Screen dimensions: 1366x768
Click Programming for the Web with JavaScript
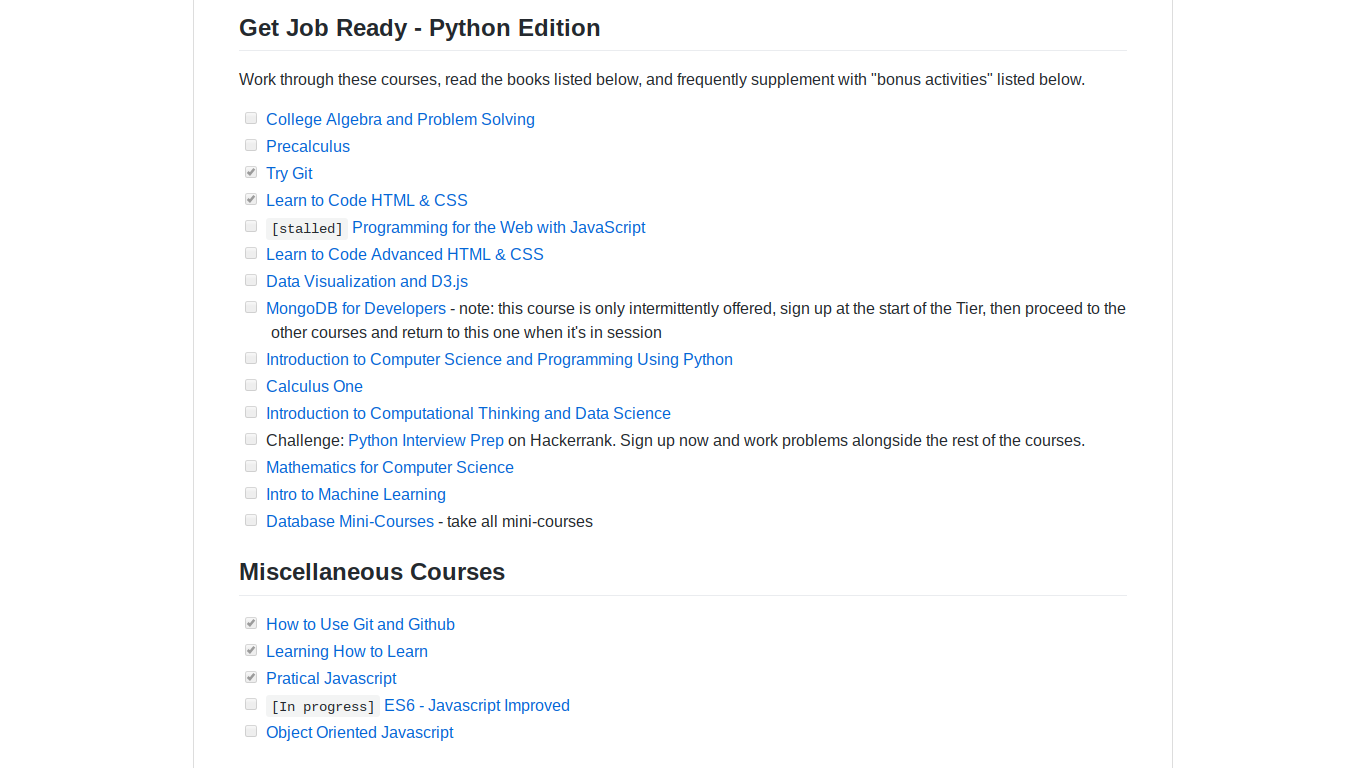click(x=498, y=227)
